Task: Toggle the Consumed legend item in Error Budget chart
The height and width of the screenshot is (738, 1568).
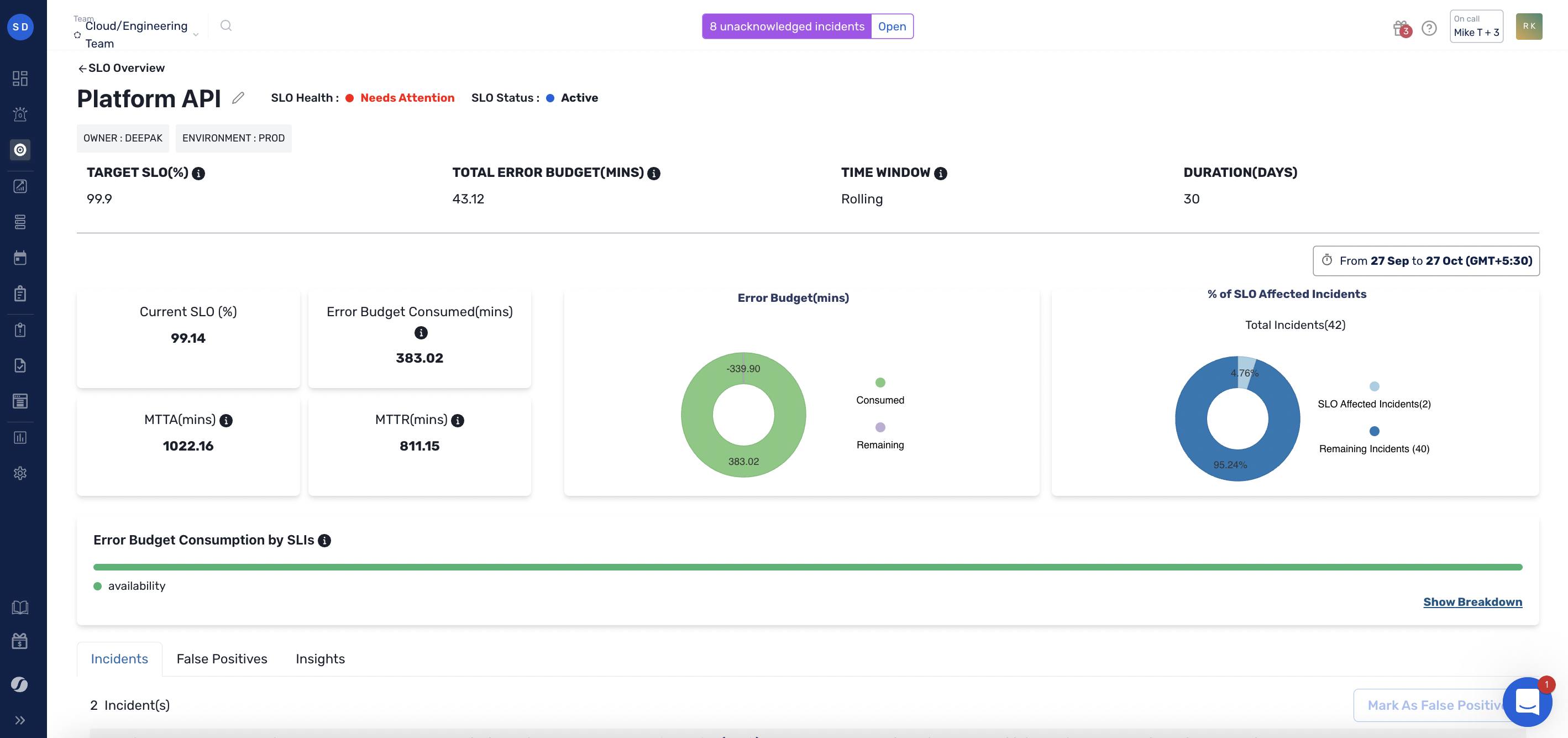Action: point(879,391)
